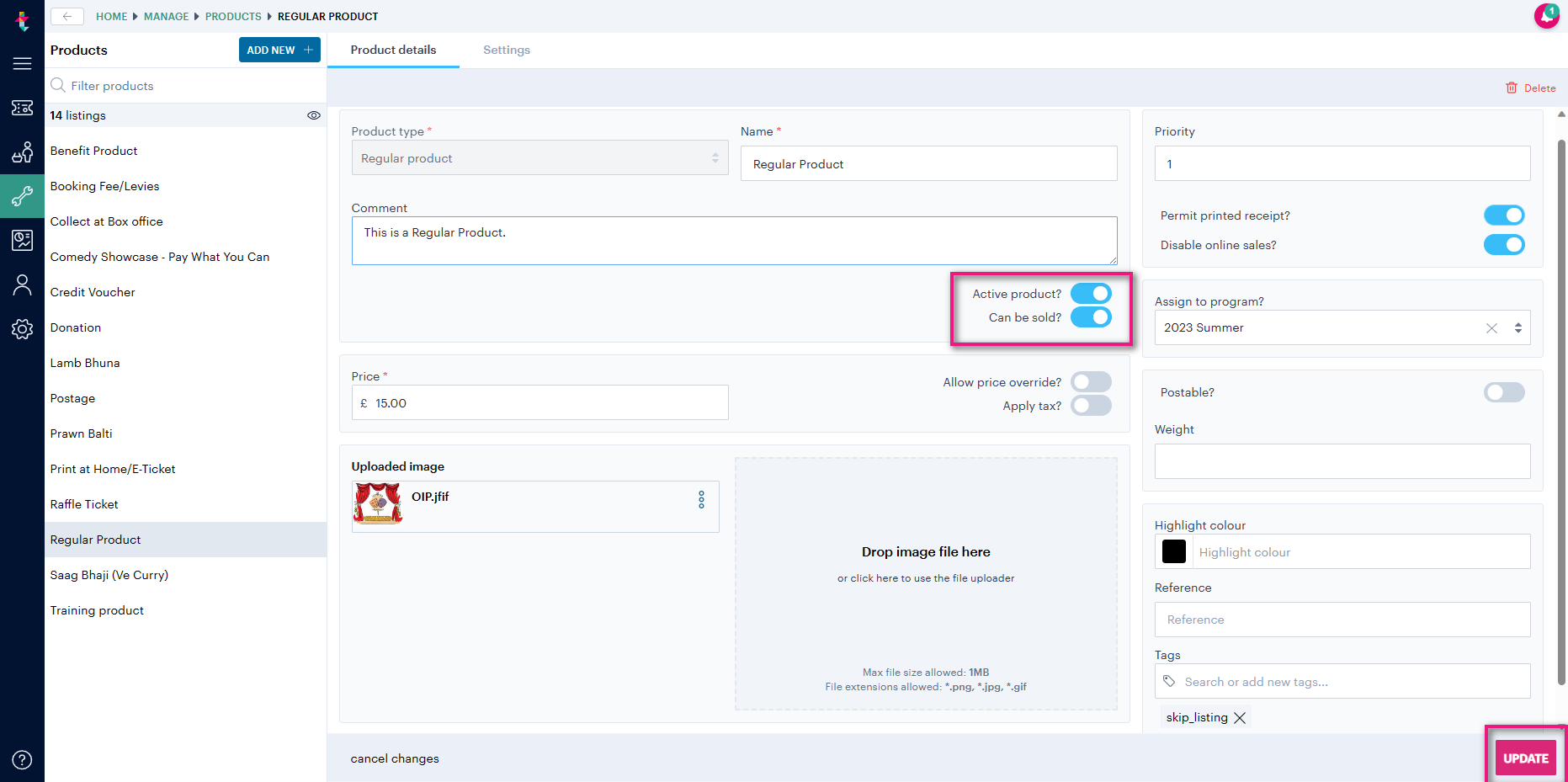The height and width of the screenshot is (782, 1568).
Task: Click the Reference input field
Action: (1342, 620)
